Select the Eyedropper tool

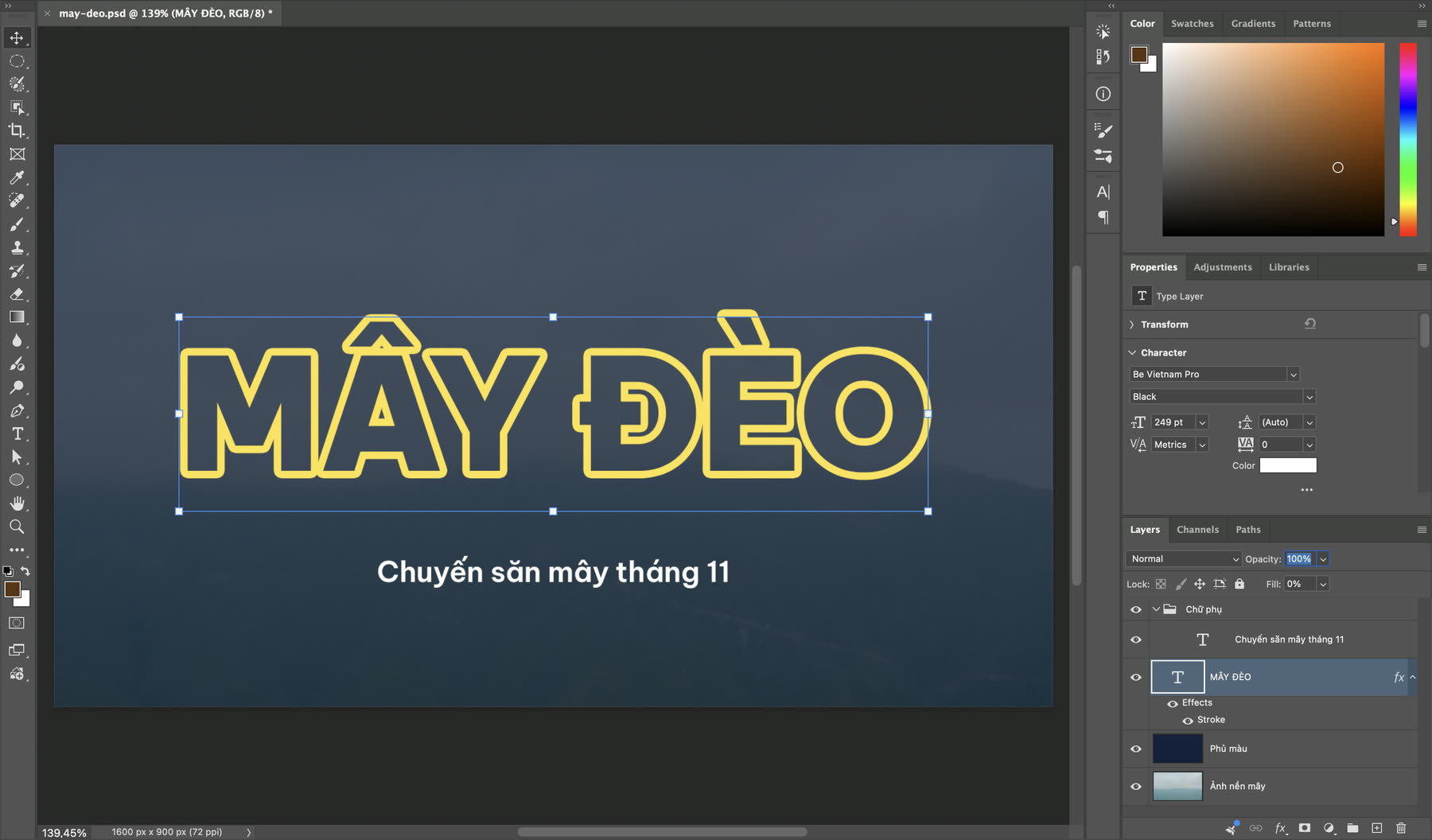pyautogui.click(x=17, y=177)
